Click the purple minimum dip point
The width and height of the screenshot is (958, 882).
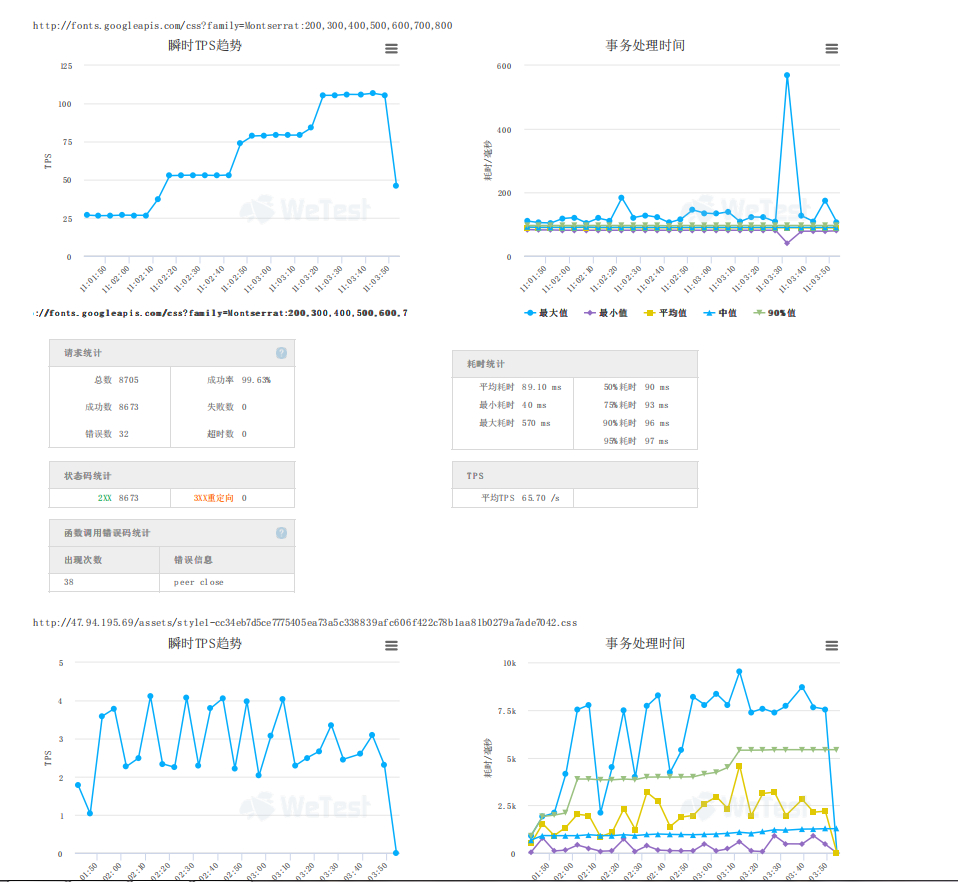[x=787, y=243]
